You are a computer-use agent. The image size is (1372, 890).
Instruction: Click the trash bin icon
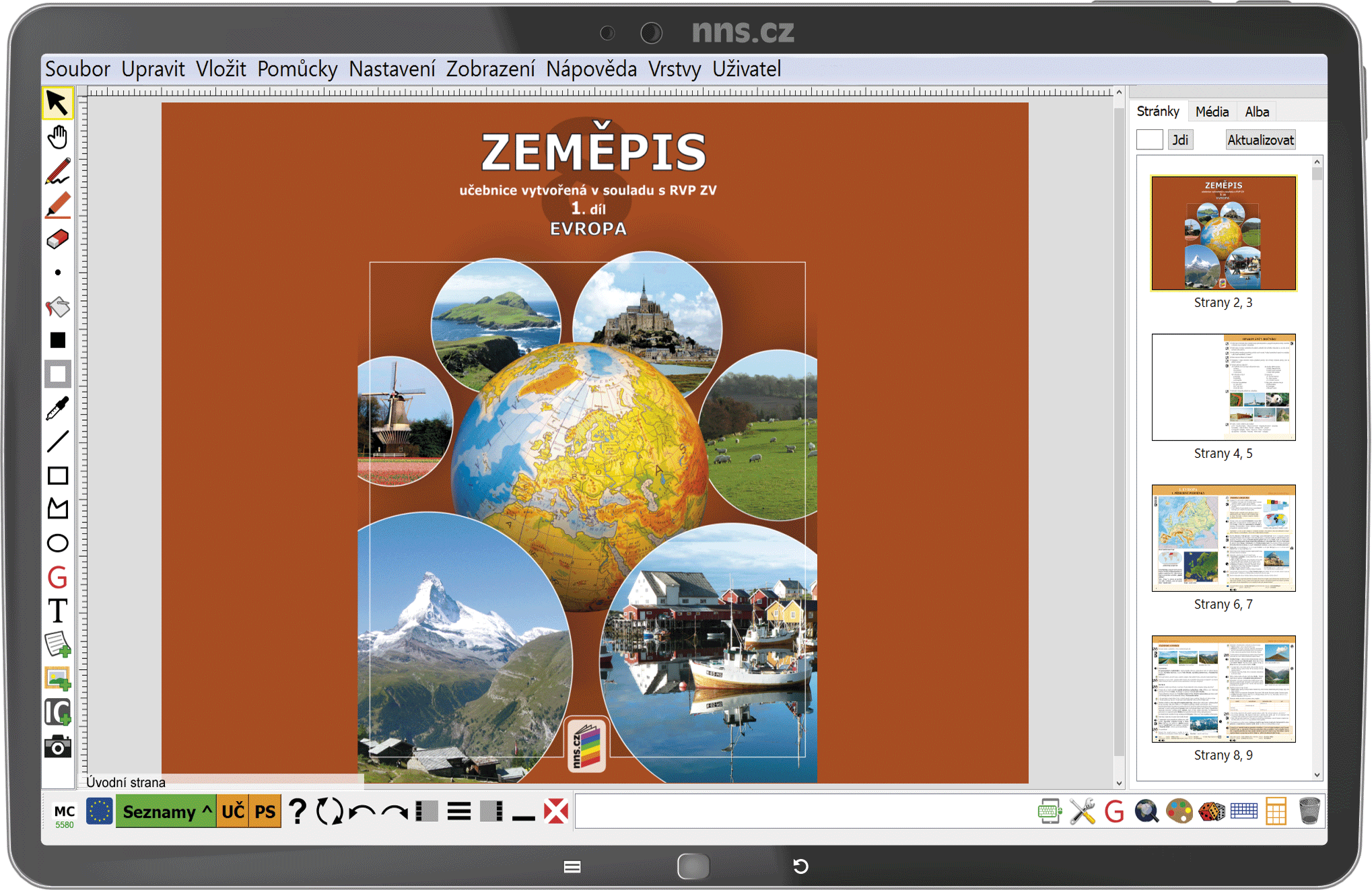(x=1309, y=811)
